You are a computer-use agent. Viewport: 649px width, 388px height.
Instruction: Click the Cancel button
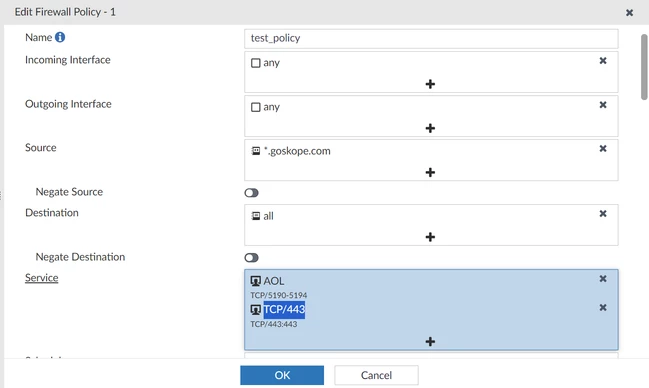click(376, 375)
